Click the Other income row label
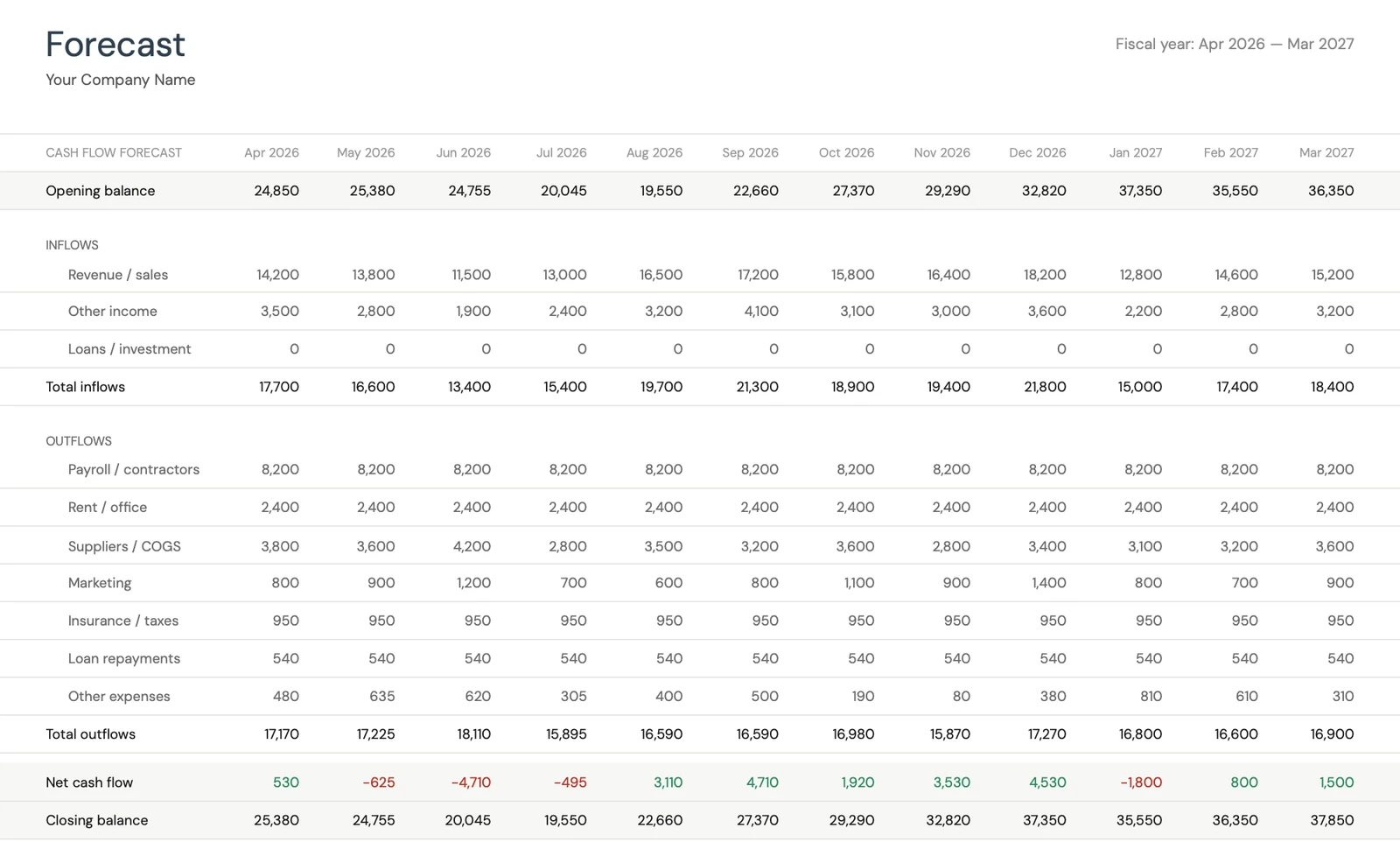 pos(112,311)
